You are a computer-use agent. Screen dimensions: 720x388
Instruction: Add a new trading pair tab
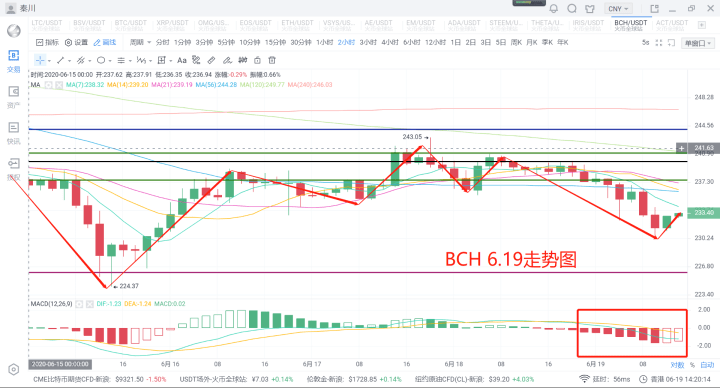tap(702, 25)
